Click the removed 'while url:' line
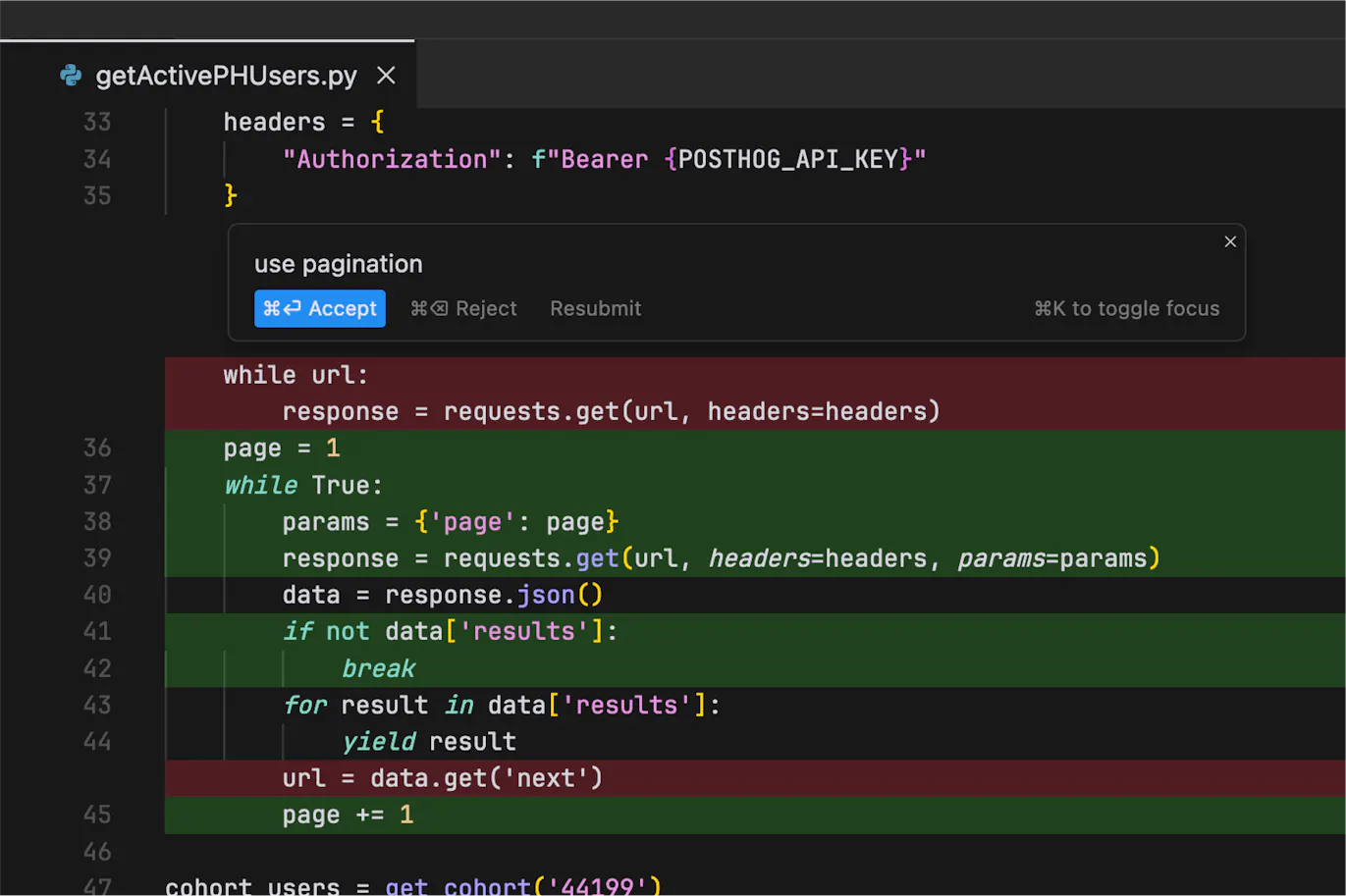Viewport: 1346px width, 896px height. point(295,375)
